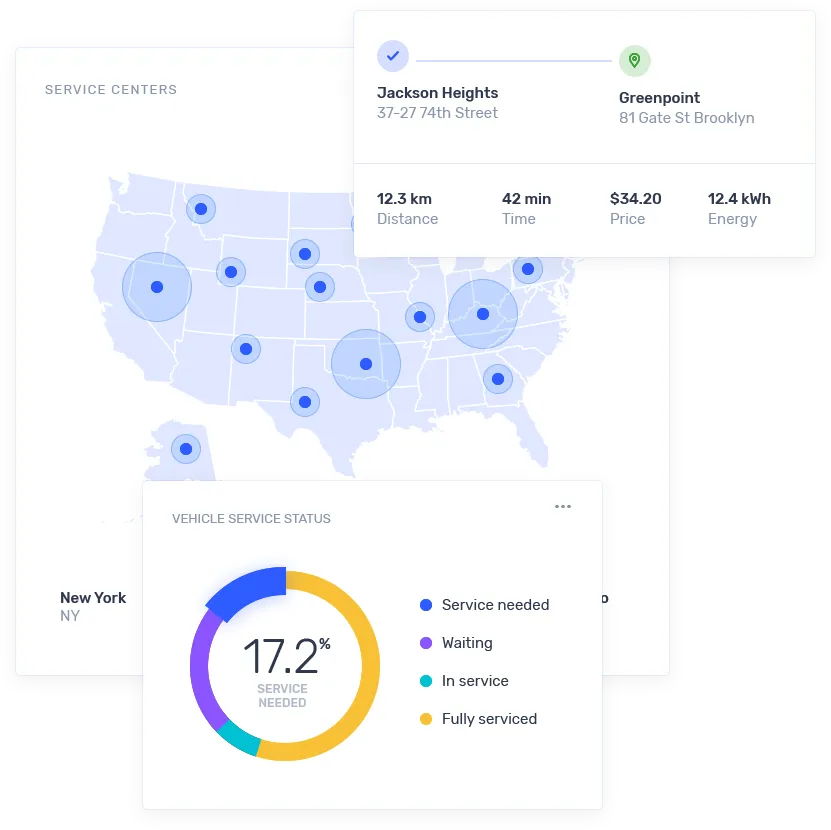The image size is (831, 830).
Task: Toggle the In service legend item
Action: point(464,681)
